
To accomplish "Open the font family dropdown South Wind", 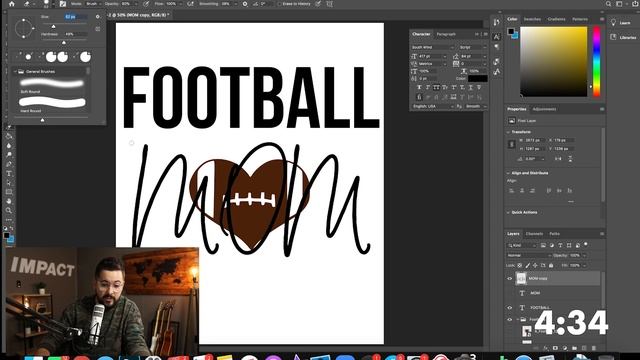I will tap(432, 47).
